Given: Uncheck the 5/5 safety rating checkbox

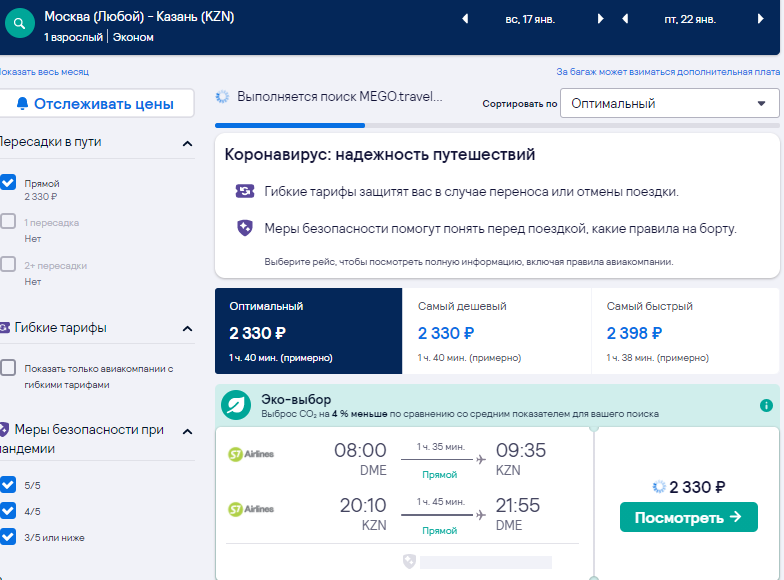Looking at the screenshot, I should point(8,484).
